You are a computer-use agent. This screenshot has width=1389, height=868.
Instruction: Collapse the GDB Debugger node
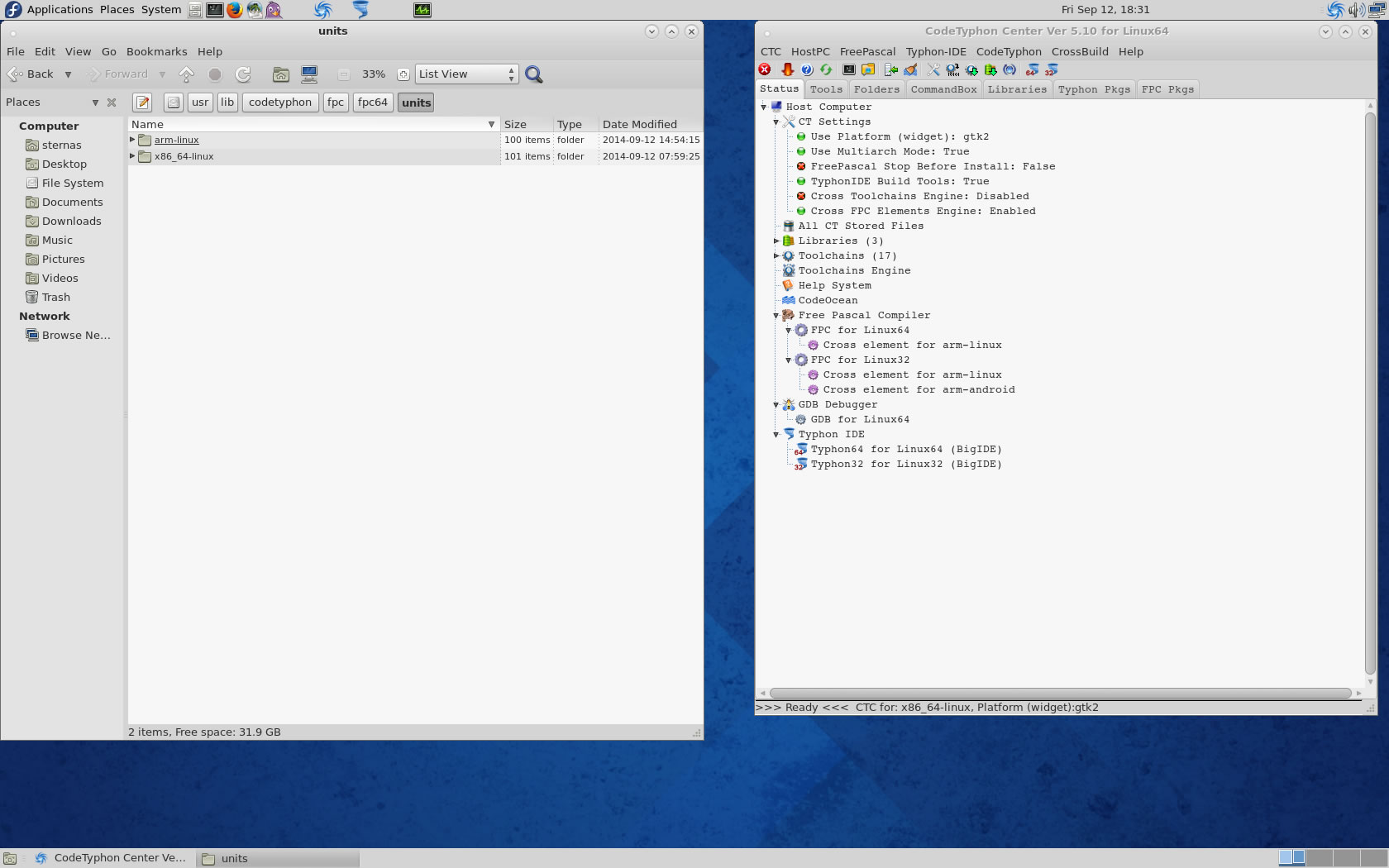tap(776, 404)
